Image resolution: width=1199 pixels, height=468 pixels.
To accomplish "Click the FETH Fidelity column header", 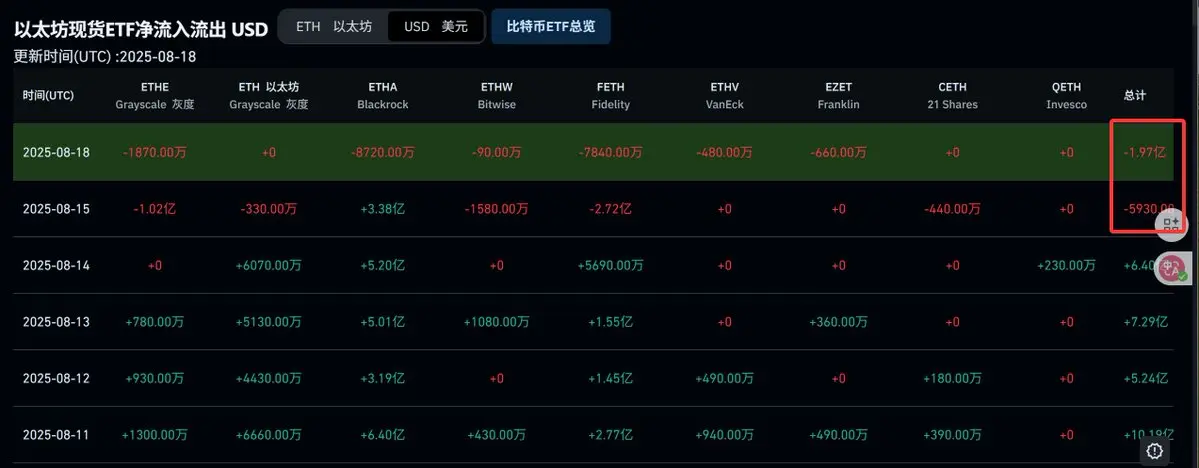I will [x=611, y=96].
